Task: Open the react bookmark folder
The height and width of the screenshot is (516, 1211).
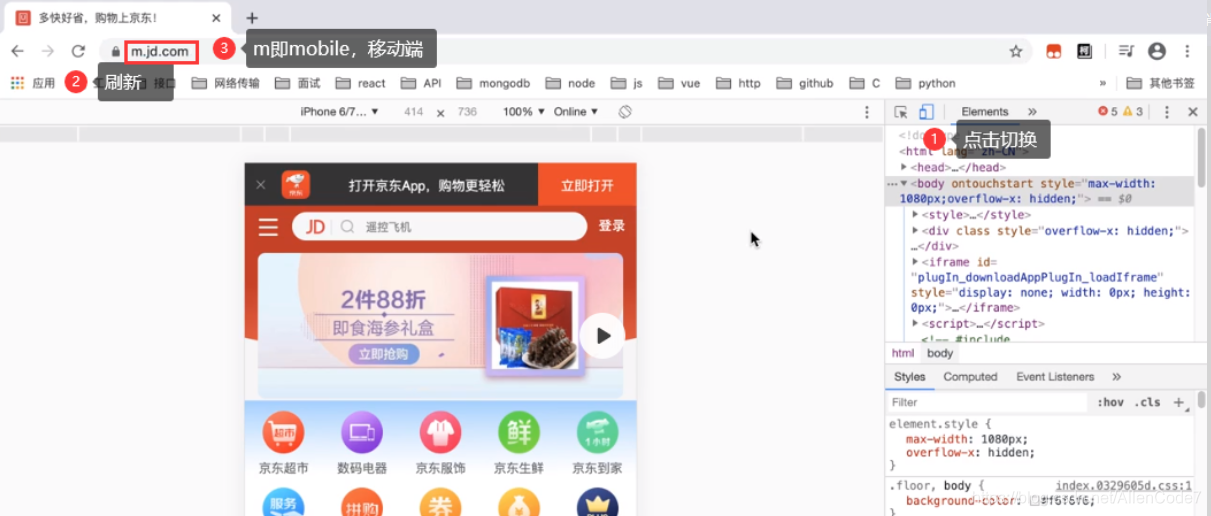Action: click(x=361, y=83)
